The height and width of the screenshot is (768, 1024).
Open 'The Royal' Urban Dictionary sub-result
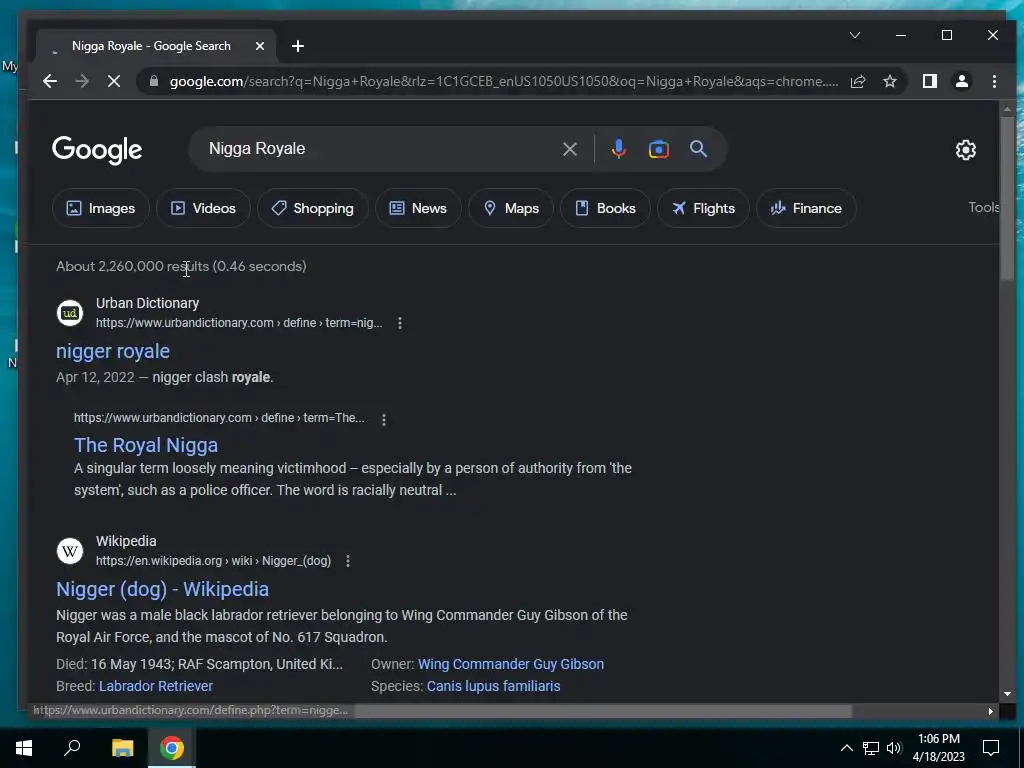[146, 445]
